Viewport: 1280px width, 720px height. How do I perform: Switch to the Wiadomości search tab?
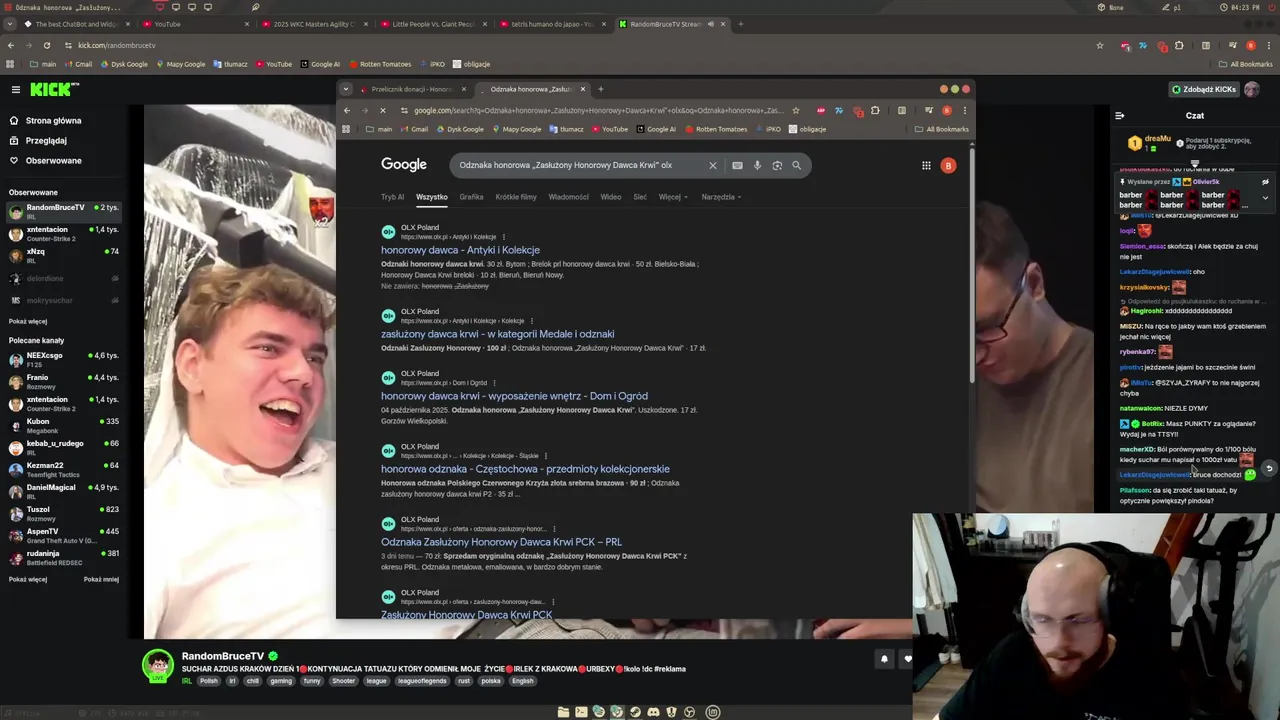pos(568,197)
